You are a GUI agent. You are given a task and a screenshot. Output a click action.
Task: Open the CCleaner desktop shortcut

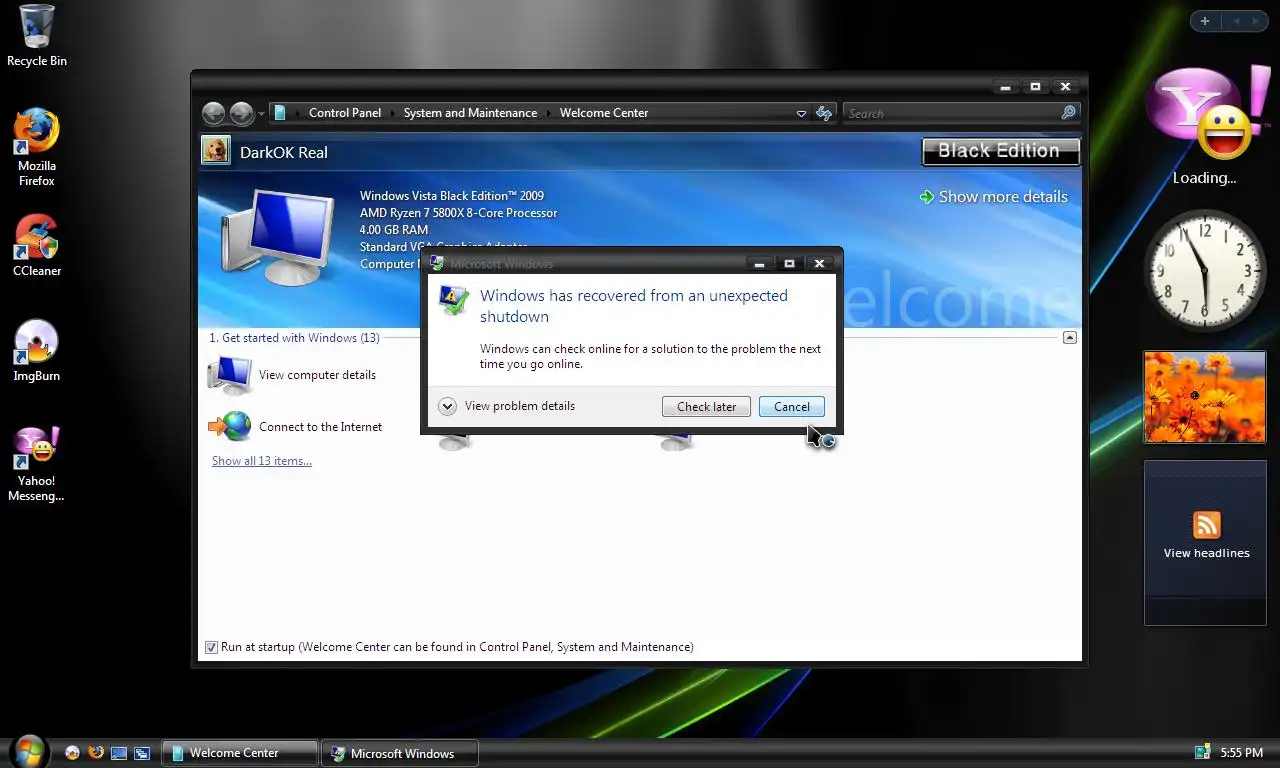(37, 246)
